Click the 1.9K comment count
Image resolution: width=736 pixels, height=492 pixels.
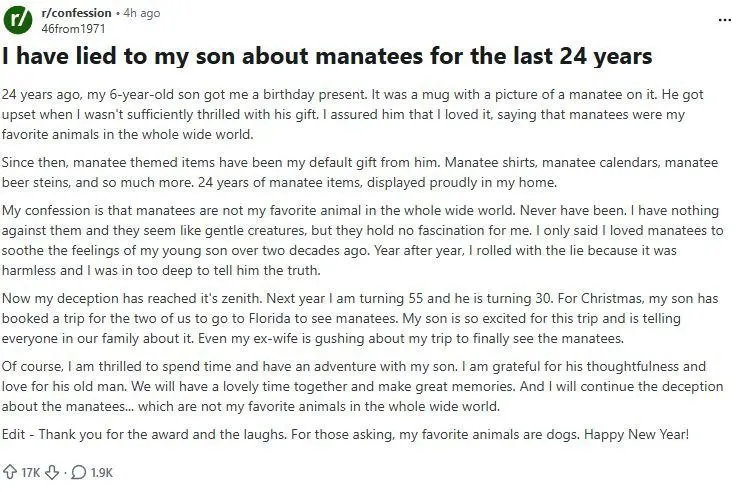click(101, 472)
